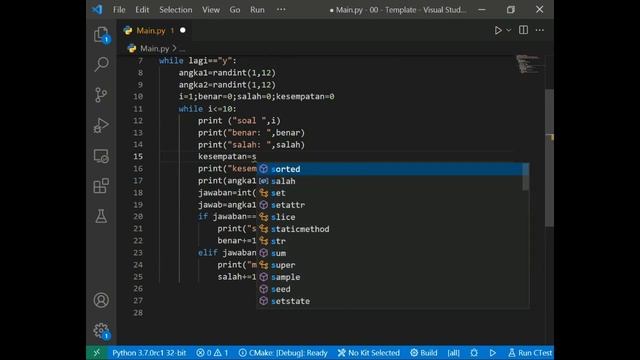The image size is (640, 360).
Task: Click print("benar: ",benar) on line 13
Action: click(x=251, y=133)
